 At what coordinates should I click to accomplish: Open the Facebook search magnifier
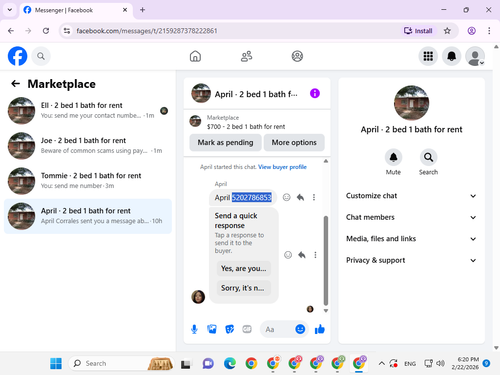pyautogui.click(x=41, y=56)
